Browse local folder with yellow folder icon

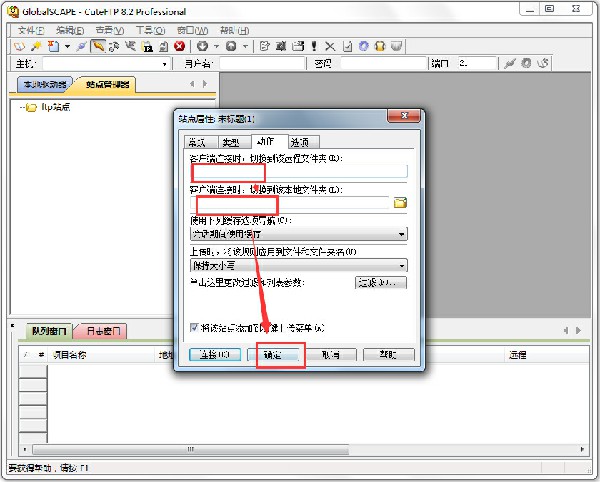pos(400,203)
